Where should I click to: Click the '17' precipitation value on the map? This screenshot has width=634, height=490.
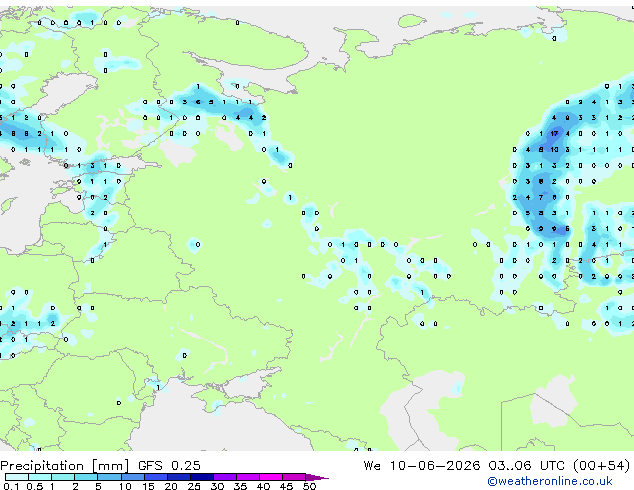(554, 133)
